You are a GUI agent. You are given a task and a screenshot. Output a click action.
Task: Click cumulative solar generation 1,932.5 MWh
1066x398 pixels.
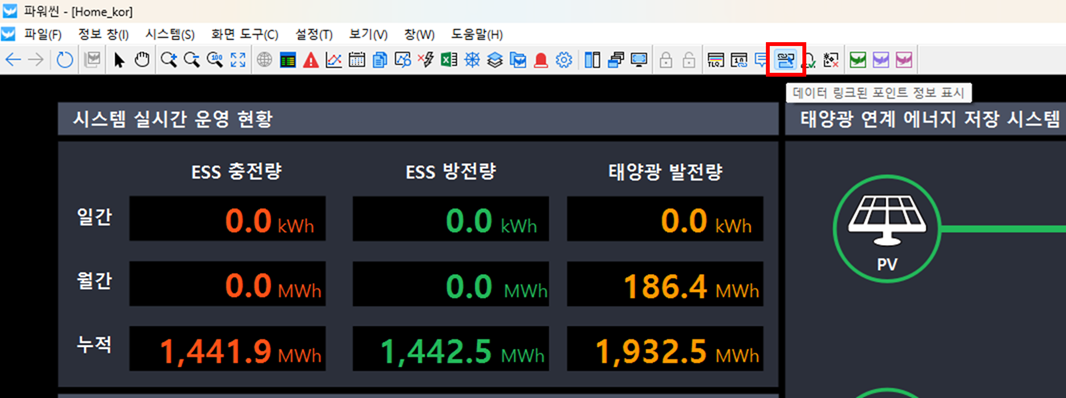(664, 349)
